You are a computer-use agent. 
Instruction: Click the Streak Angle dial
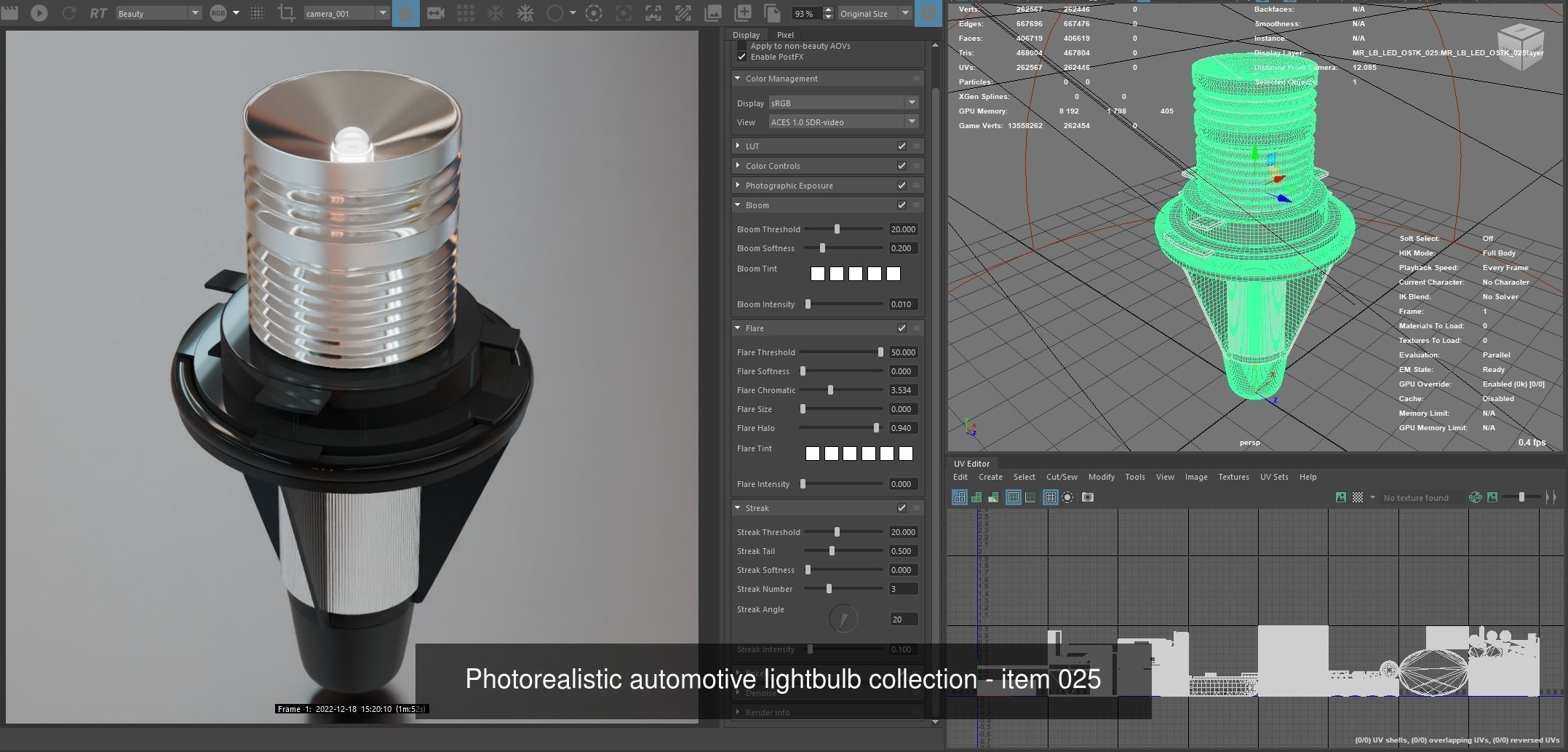843,619
